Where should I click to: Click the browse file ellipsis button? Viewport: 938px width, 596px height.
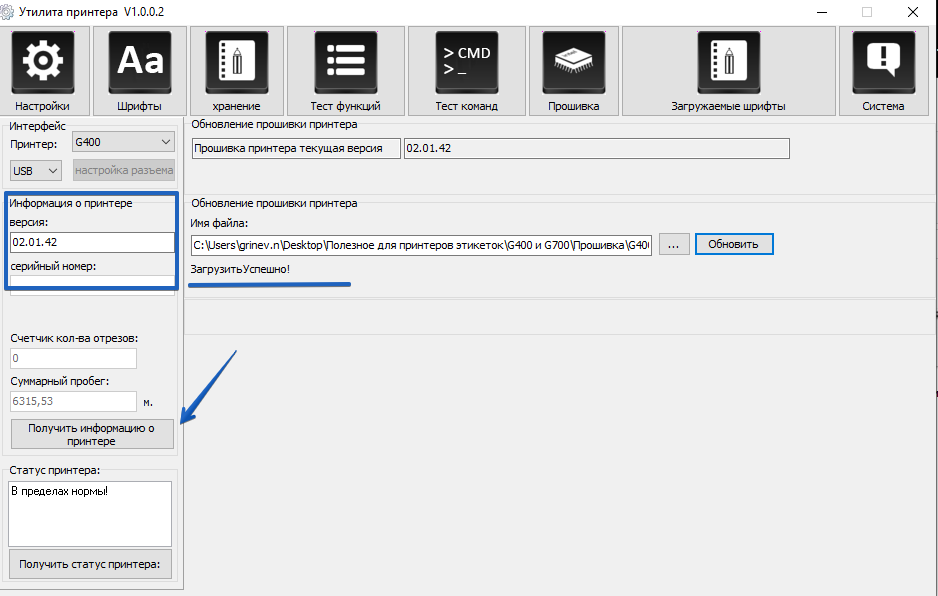coord(674,244)
